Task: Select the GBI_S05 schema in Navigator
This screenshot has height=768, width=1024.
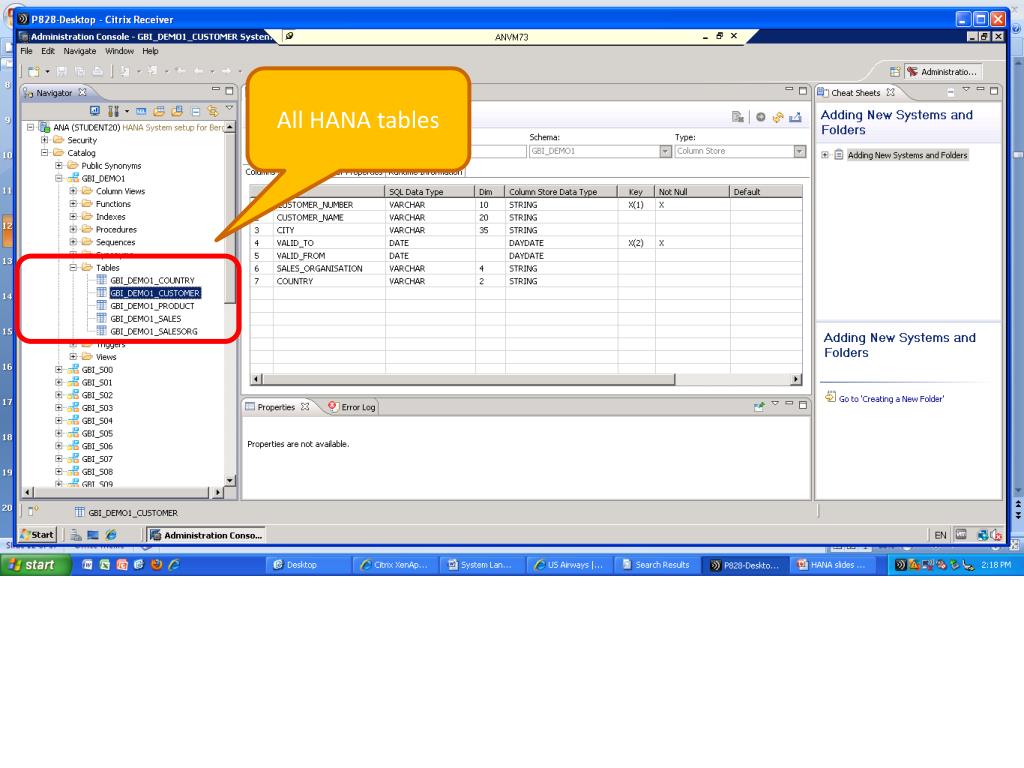Action: (x=97, y=433)
